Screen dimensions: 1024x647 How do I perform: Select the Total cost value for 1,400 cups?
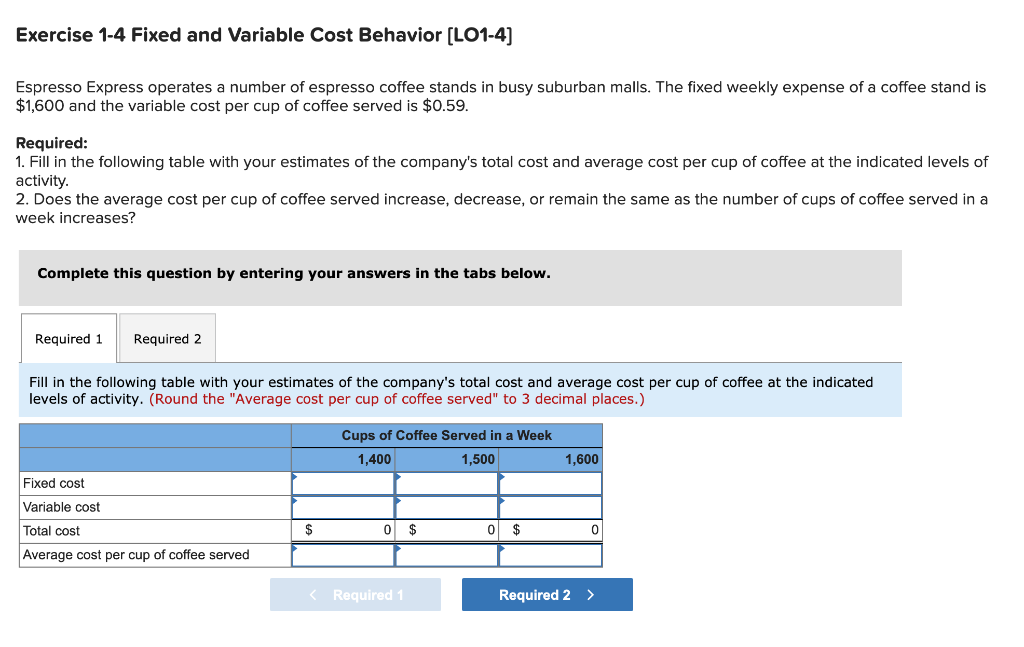pyautogui.click(x=343, y=530)
